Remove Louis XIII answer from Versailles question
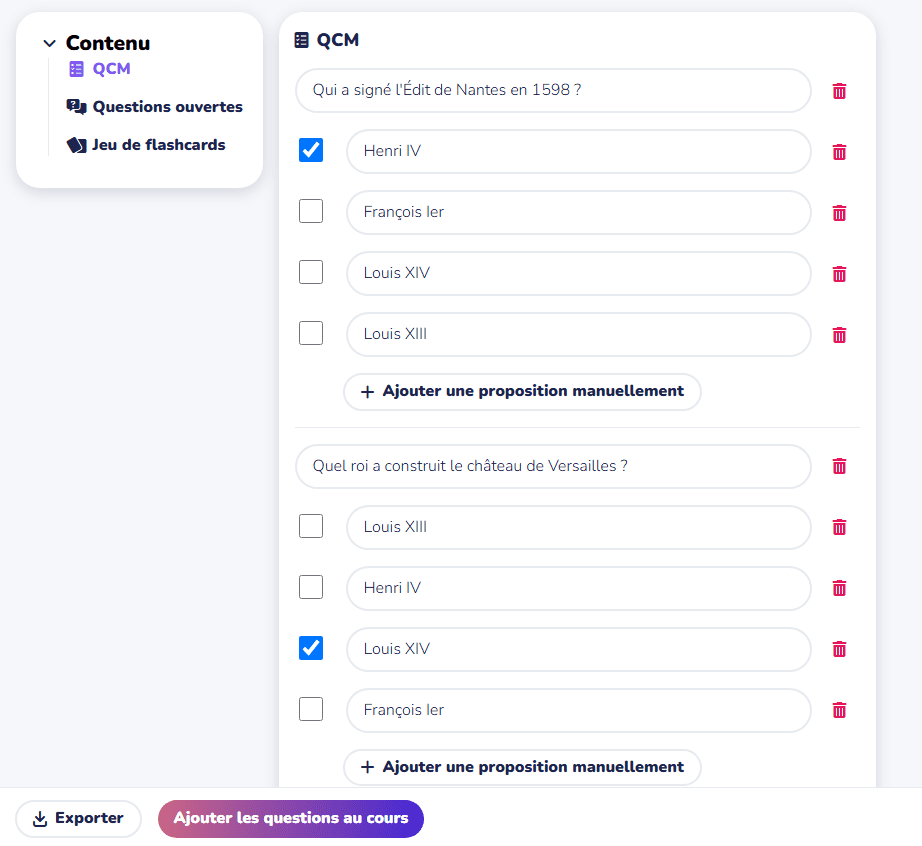Image resolution: width=922 pixels, height=846 pixels. (x=839, y=527)
